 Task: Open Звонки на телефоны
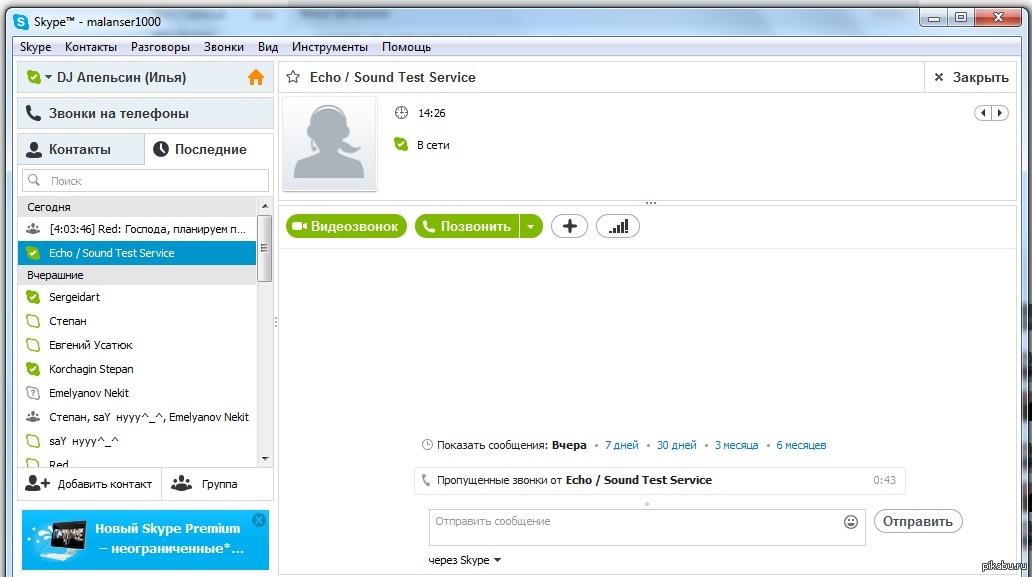click(x=145, y=113)
